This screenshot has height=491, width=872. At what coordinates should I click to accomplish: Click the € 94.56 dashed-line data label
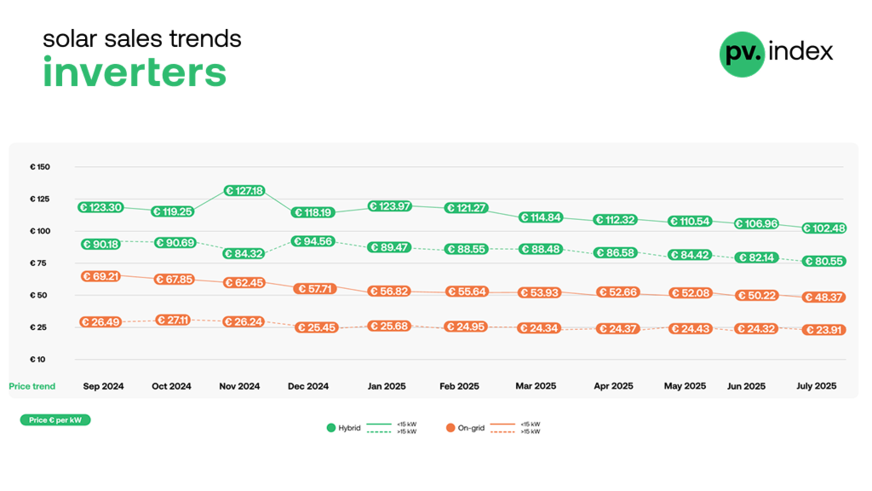[314, 241]
